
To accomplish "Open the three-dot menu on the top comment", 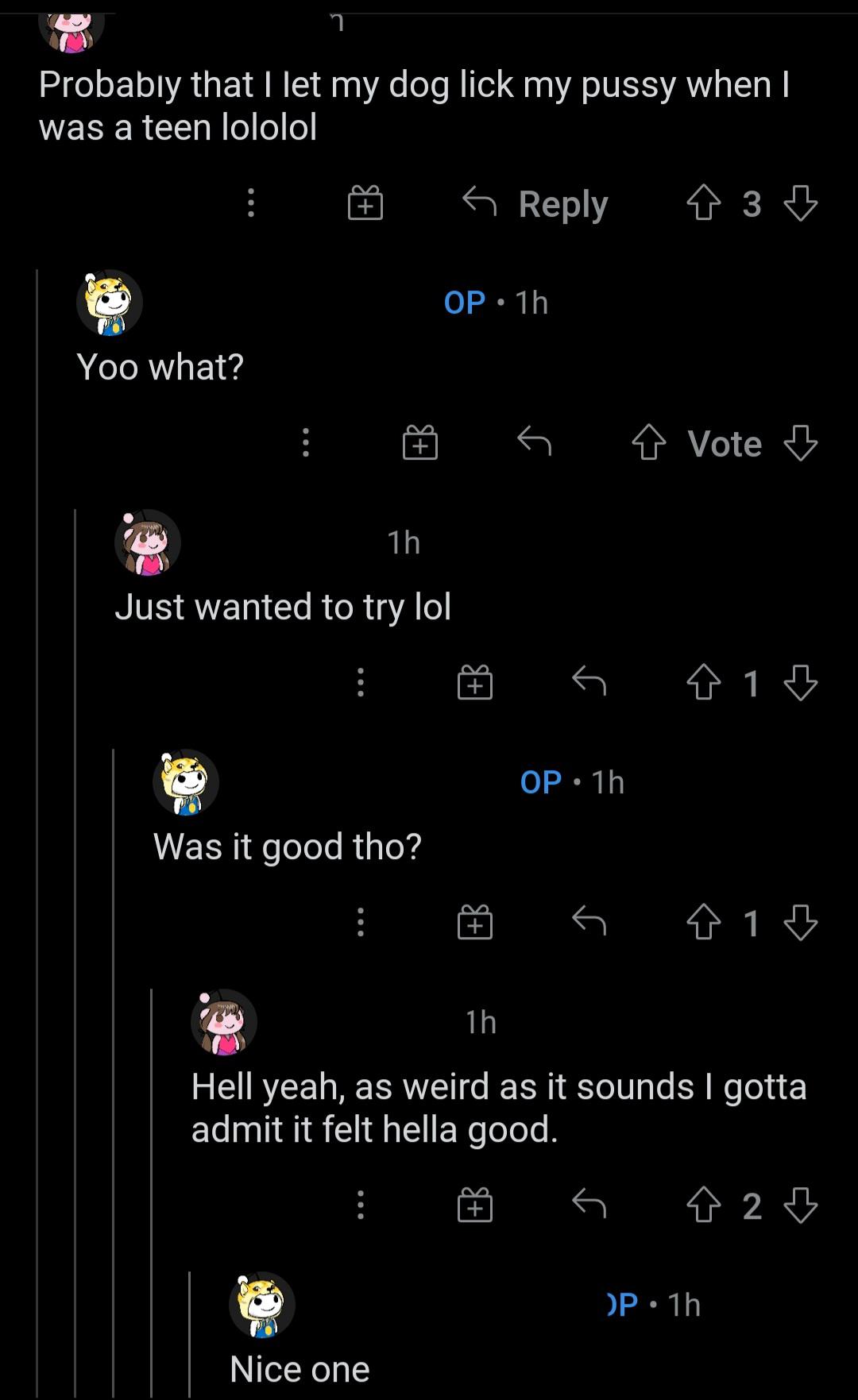I will click(251, 203).
